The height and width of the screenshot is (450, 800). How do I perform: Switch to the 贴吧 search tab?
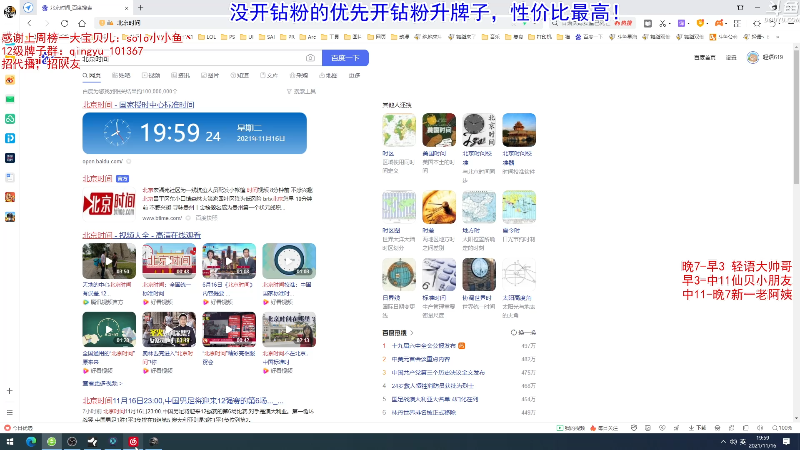121,76
